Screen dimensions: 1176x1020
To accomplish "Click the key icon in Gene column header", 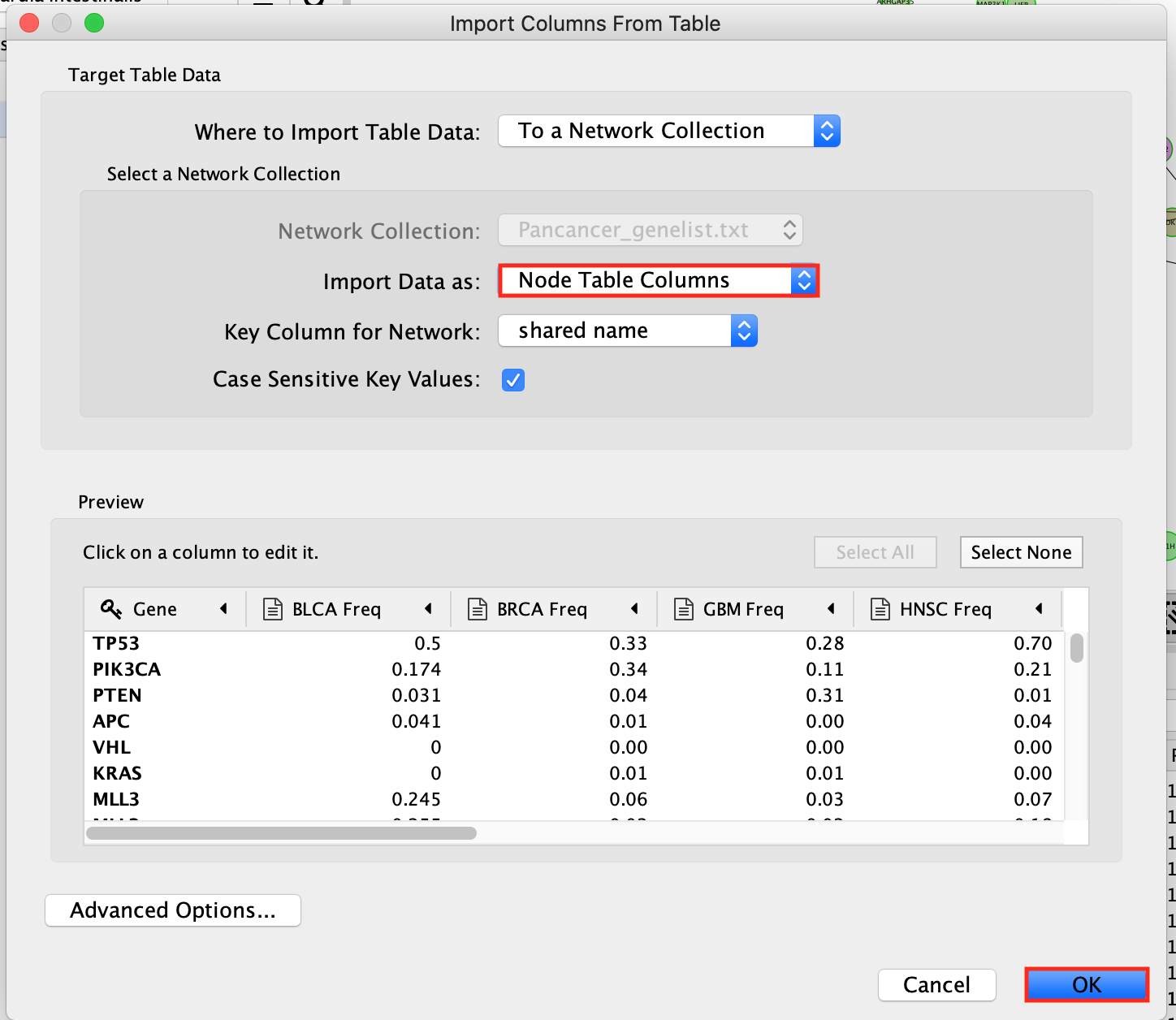I will (x=111, y=609).
